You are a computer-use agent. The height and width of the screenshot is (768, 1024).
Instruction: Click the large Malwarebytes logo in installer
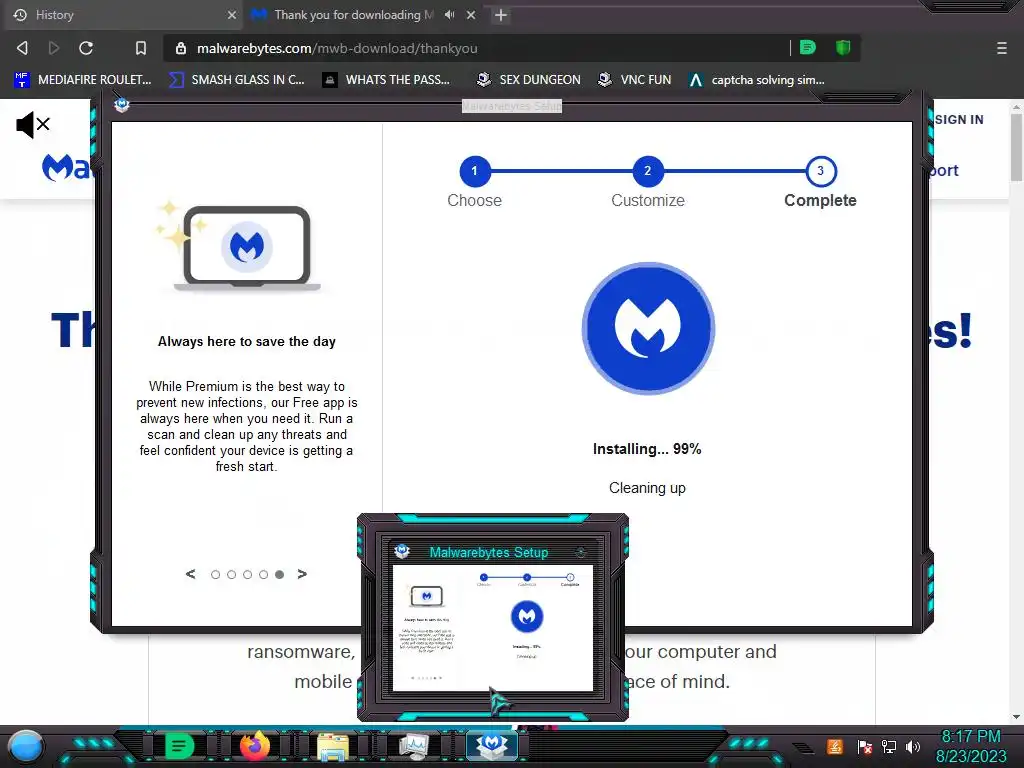648,328
